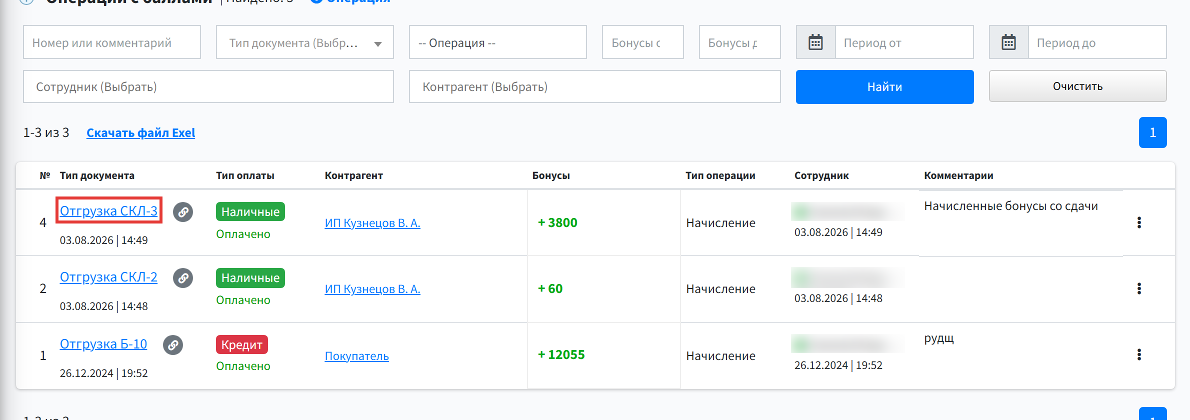Open the Сотрудник (Выбрать) selector
The image size is (1190, 420).
point(209,87)
